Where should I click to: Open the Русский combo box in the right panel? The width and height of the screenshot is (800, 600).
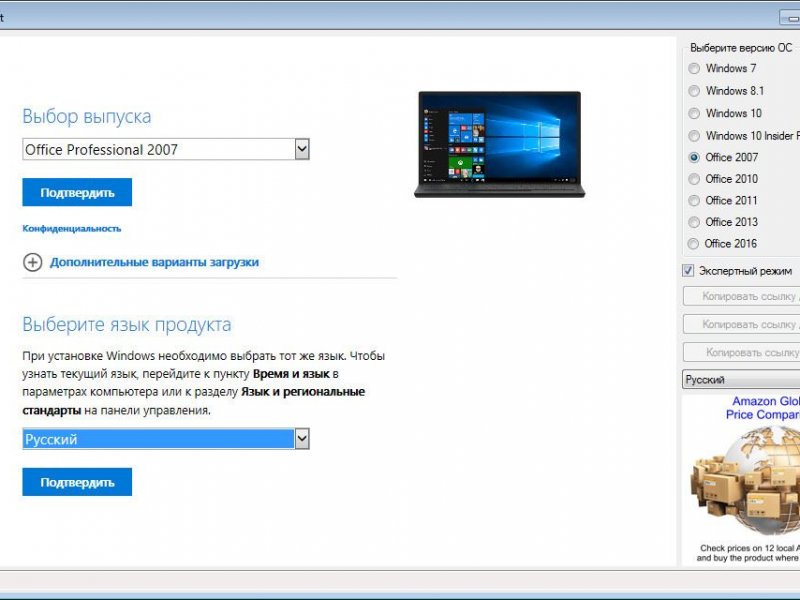pos(741,380)
